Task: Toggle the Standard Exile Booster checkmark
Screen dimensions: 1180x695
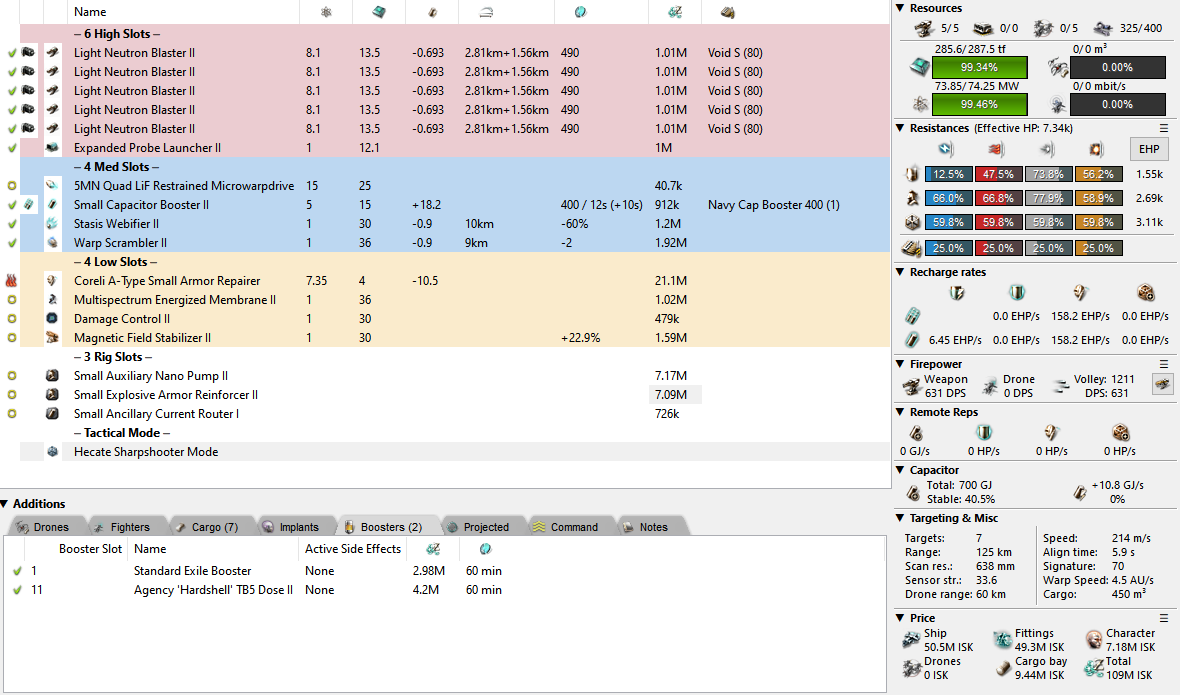Action: pyautogui.click(x=17, y=571)
